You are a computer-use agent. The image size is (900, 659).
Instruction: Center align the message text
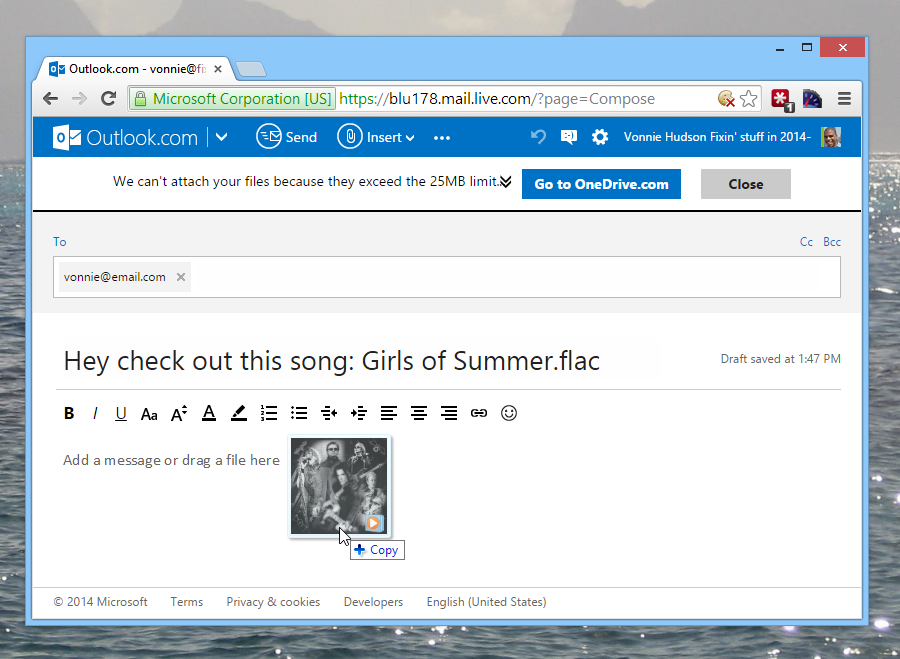[419, 413]
